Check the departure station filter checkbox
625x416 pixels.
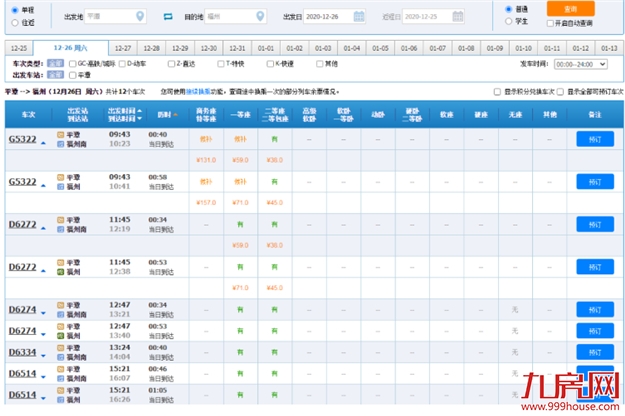pyautogui.click(x=73, y=75)
